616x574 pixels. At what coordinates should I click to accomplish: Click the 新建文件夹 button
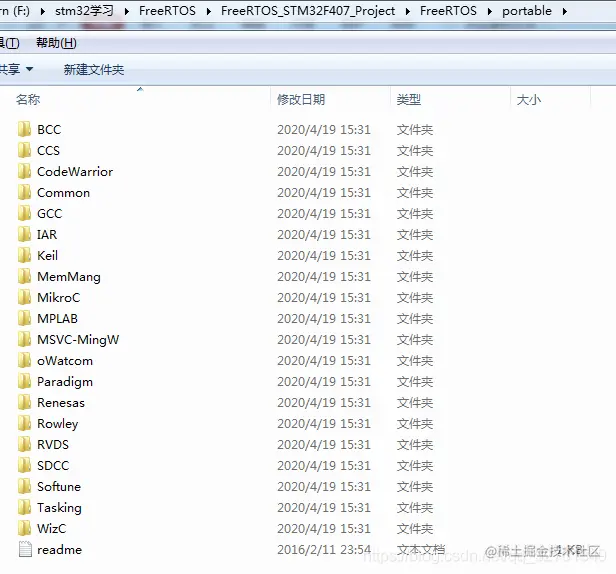pos(94,70)
